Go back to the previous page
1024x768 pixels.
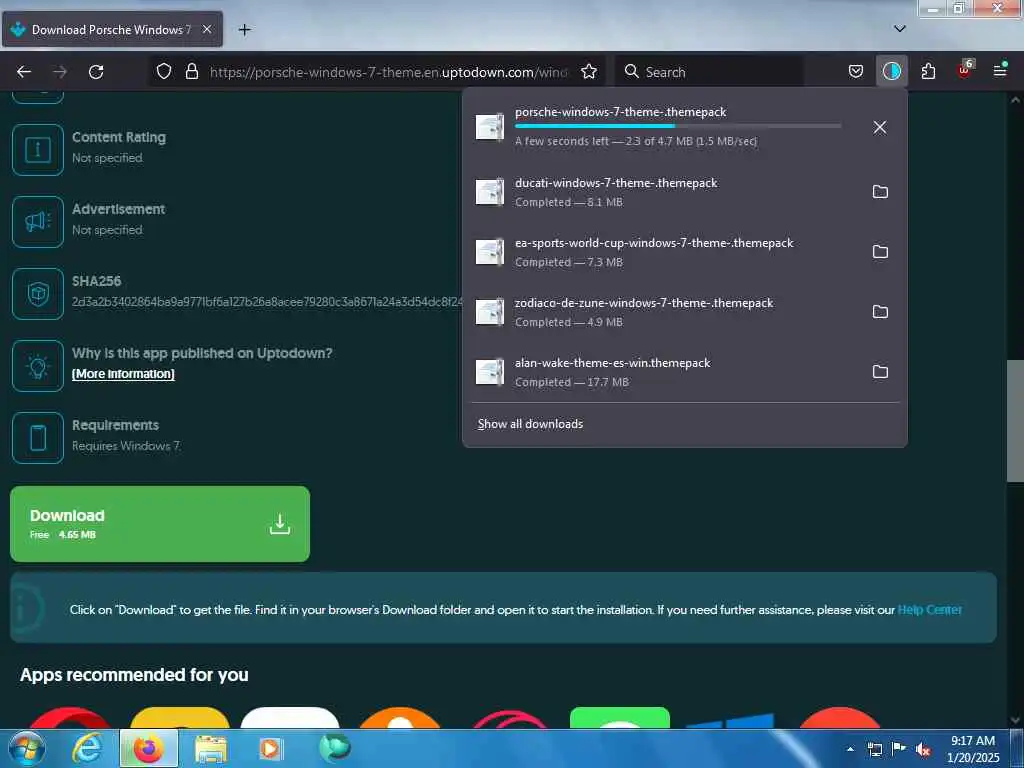(x=24, y=72)
